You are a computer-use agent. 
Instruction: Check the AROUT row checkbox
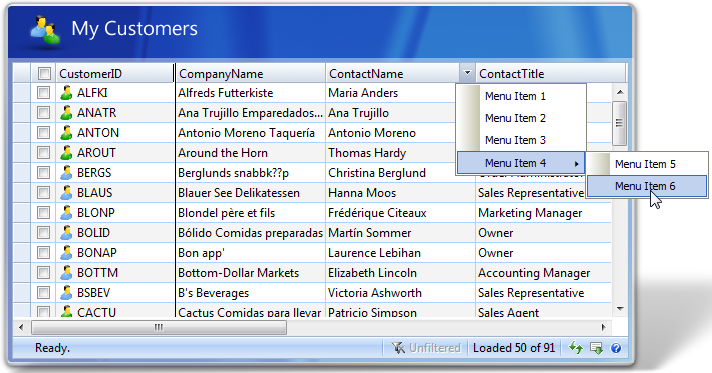(x=44, y=153)
